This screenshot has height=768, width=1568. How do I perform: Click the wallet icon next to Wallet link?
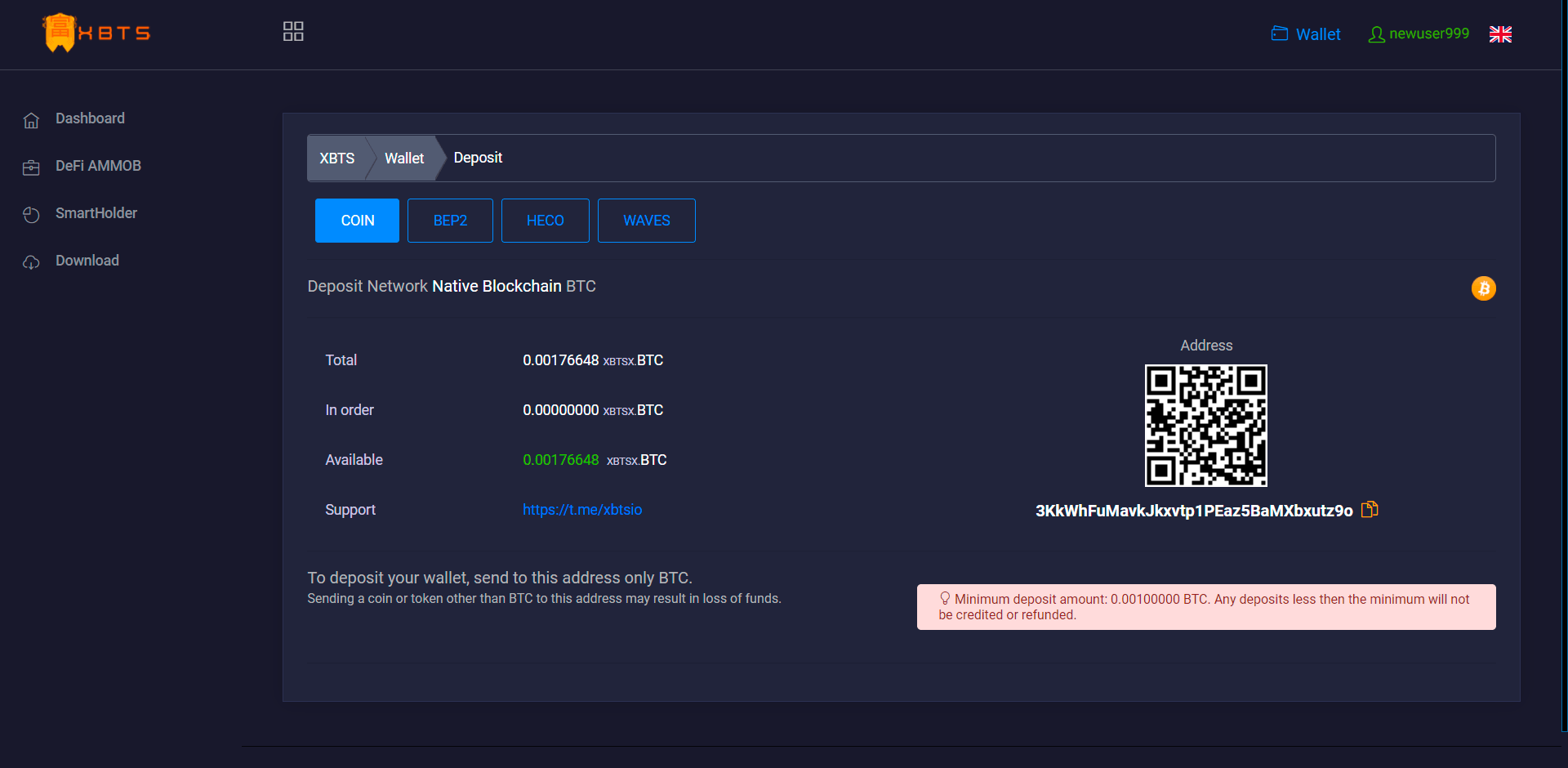pos(1279,33)
